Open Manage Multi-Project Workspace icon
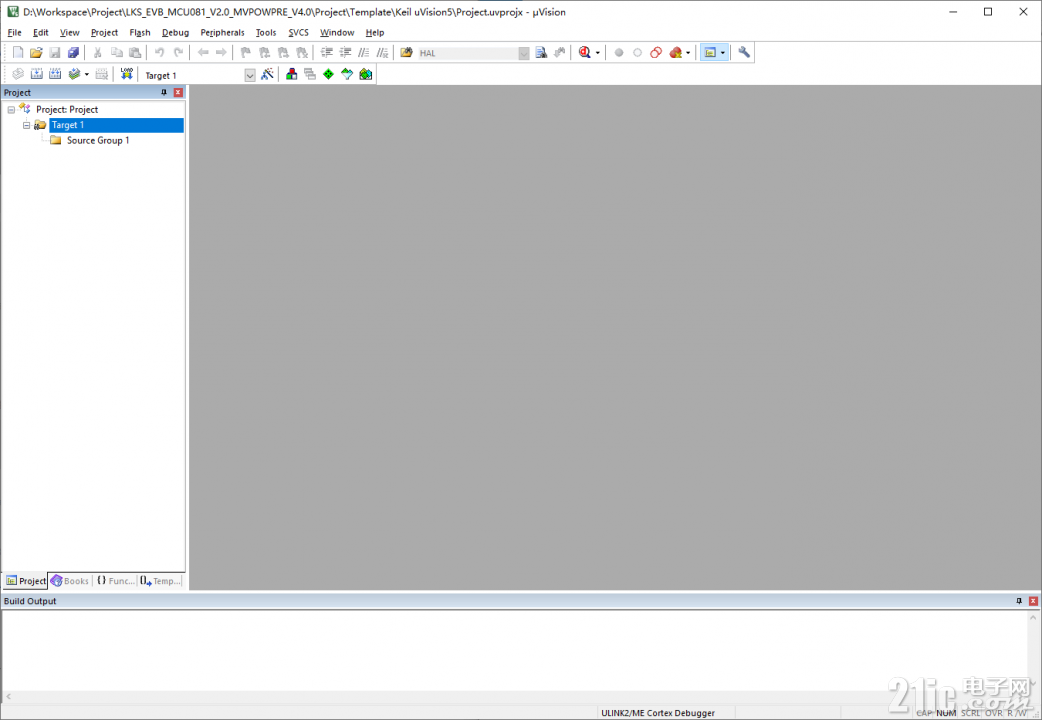 pos(310,74)
